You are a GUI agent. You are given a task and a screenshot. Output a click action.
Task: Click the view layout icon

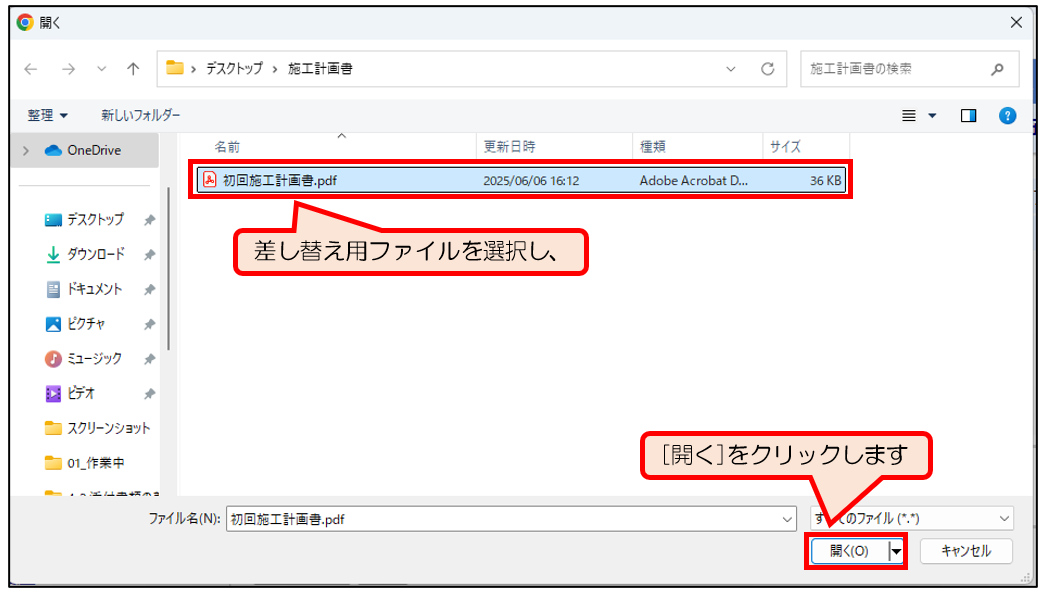pyautogui.click(x=909, y=116)
